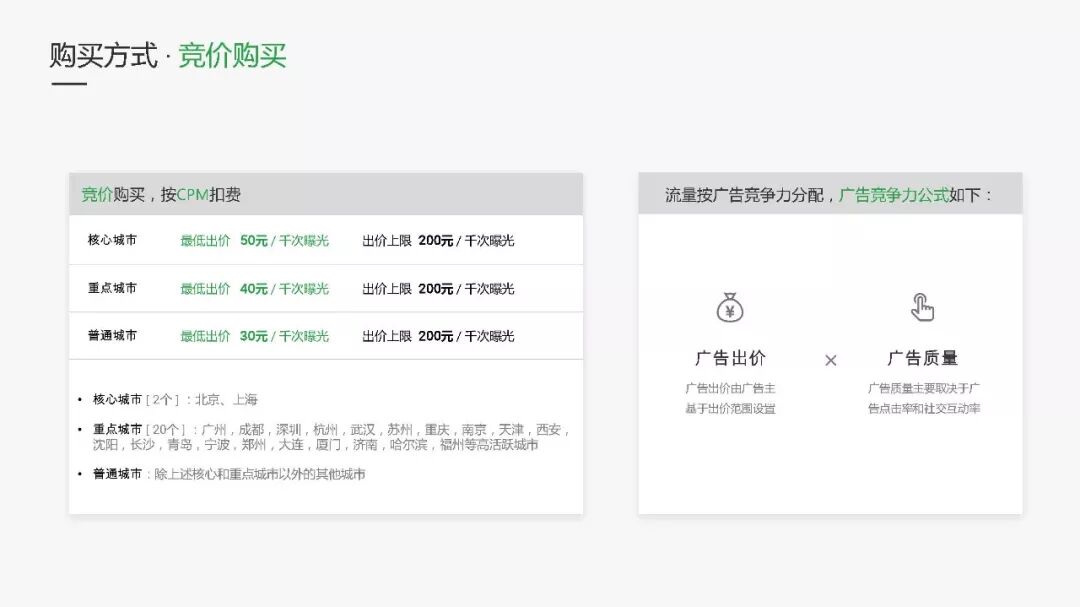Viewport: 1080px width, 607px height.
Task: Expand the 竞价购买，按CPM扣费 header bar
Action: coord(325,195)
